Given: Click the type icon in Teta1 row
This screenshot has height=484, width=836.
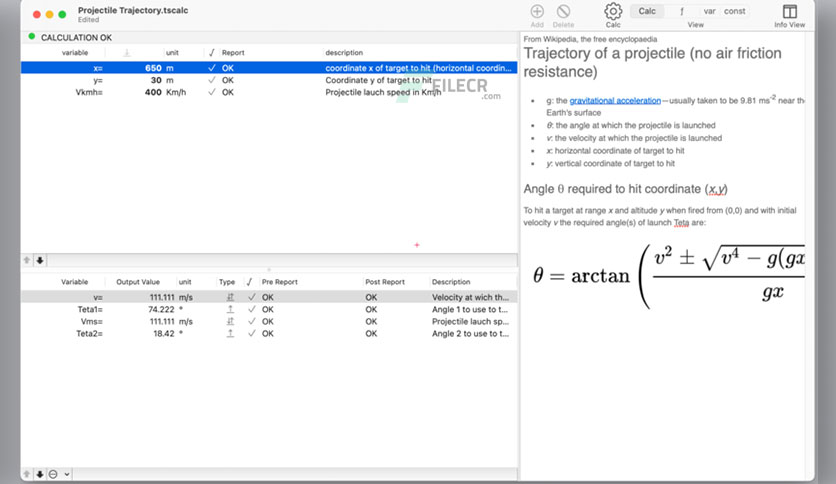Looking at the screenshot, I should [x=230, y=309].
